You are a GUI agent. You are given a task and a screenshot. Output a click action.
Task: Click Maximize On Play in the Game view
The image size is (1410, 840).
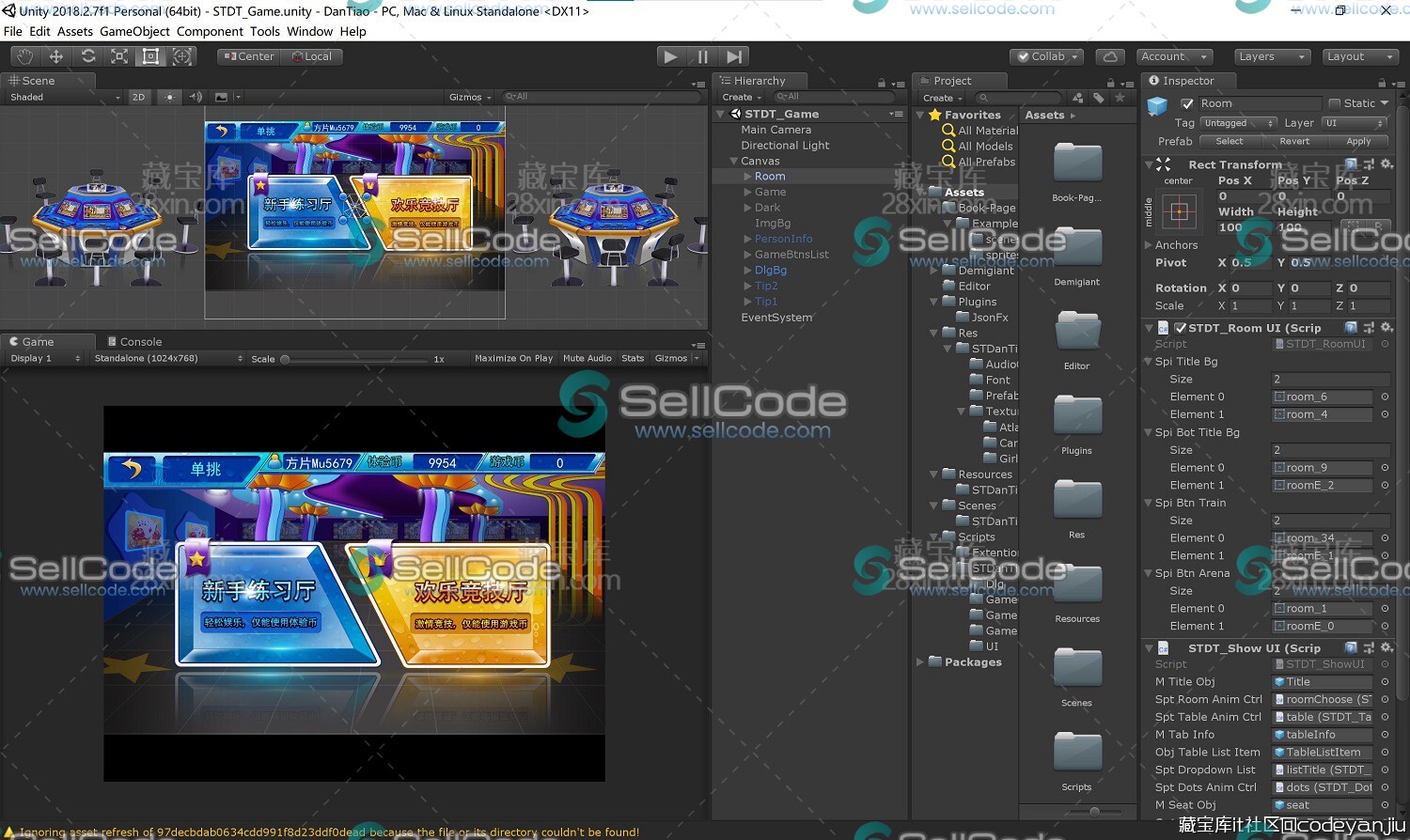point(513,358)
